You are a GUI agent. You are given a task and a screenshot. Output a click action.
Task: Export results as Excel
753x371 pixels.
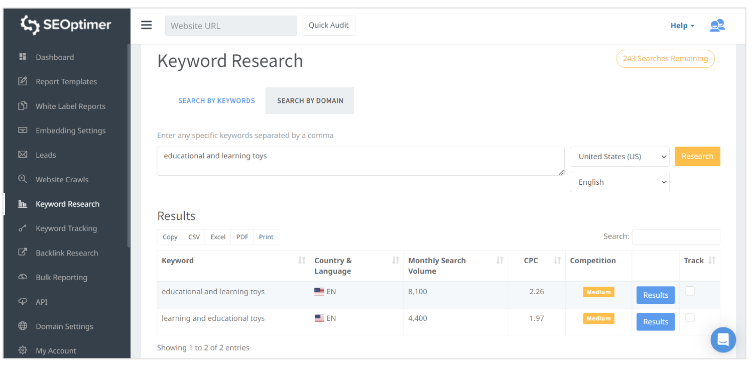[218, 237]
